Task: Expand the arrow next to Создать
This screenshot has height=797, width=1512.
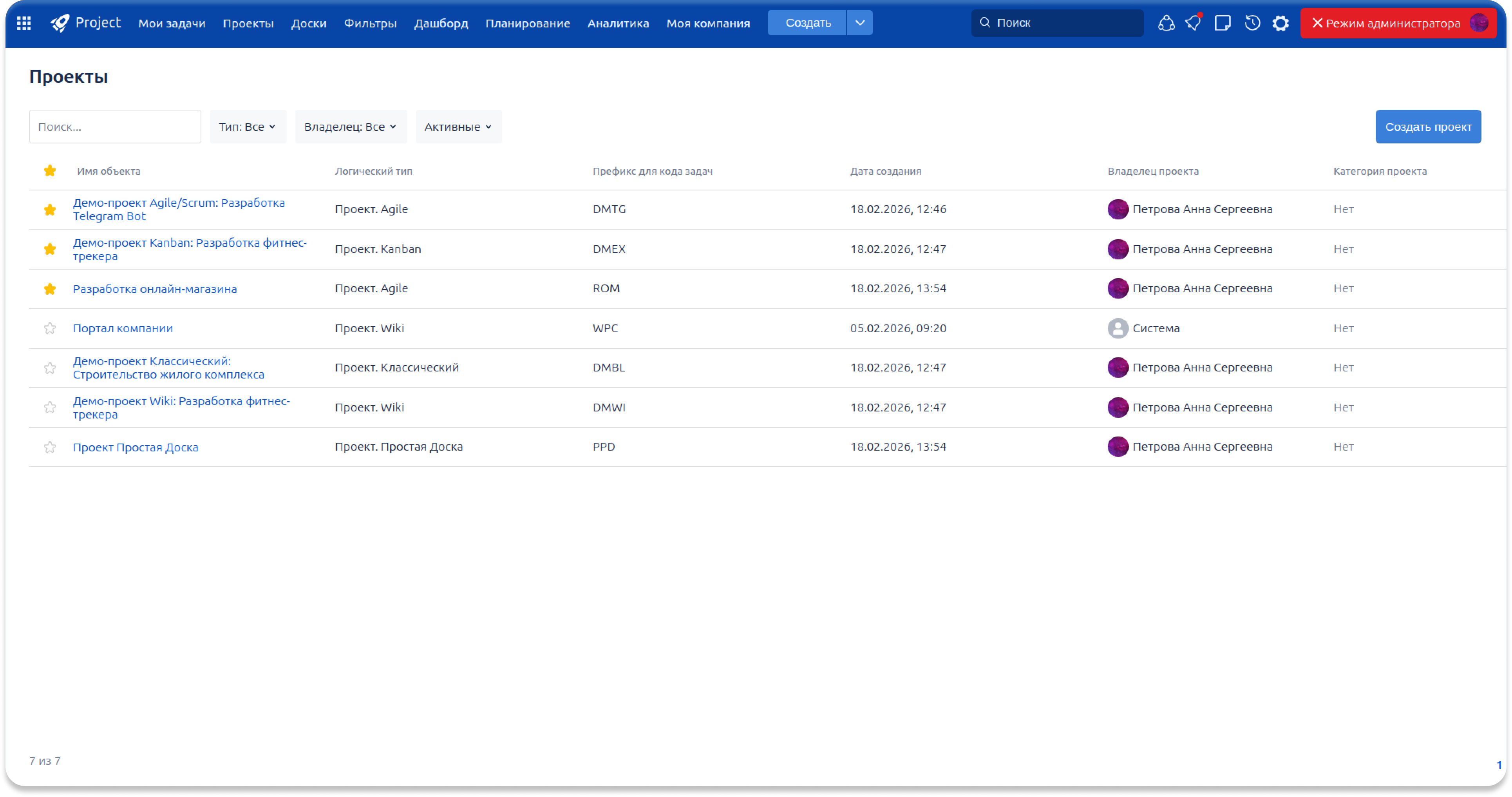Action: [860, 23]
